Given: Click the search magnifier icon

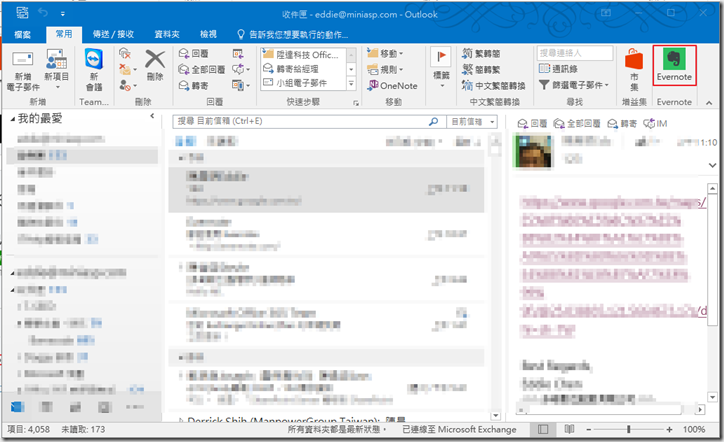Looking at the screenshot, I should point(434,121).
